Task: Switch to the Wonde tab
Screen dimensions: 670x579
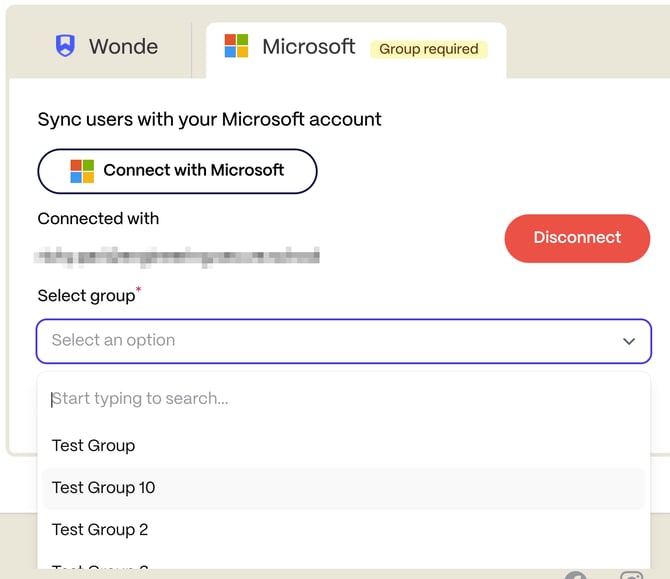Action: (x=107, y=47)
